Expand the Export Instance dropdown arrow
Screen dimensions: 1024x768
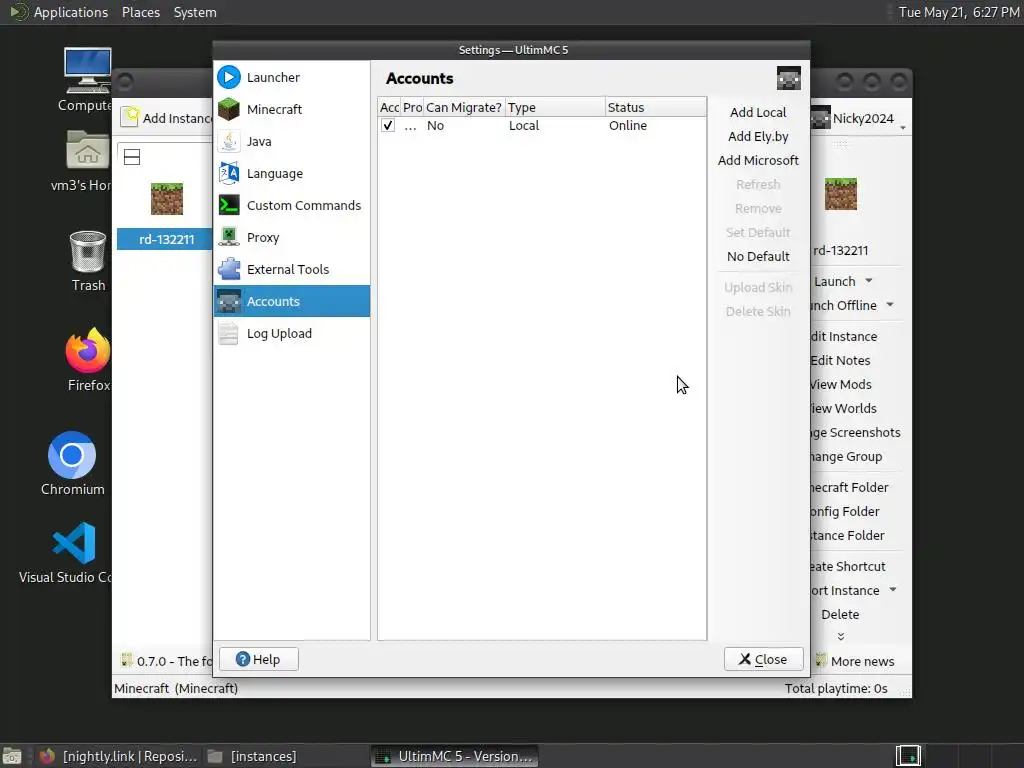[892, 590]
